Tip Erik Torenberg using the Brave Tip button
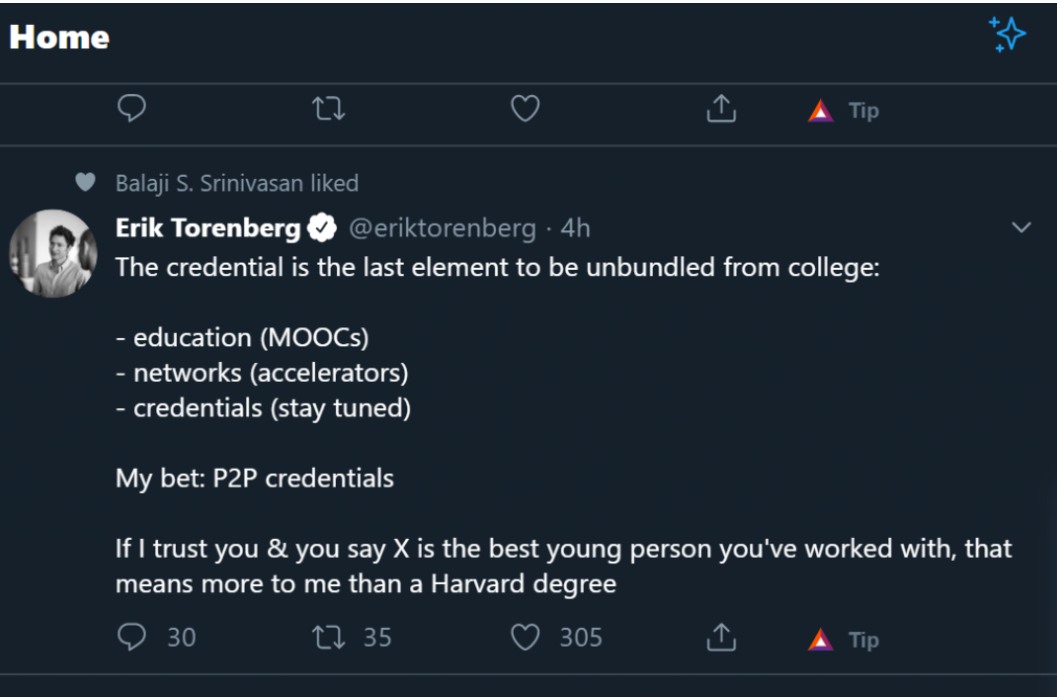1057x700 pixels. pyautogui.click(x=843, y=639)
